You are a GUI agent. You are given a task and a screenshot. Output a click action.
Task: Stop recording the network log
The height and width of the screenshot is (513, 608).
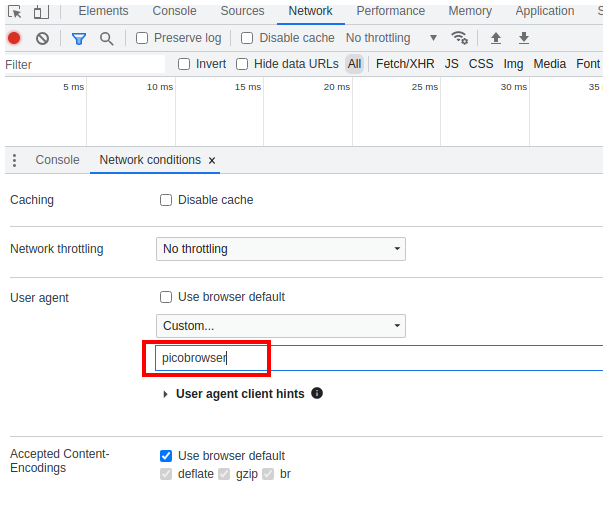click(x=14, y=38)
